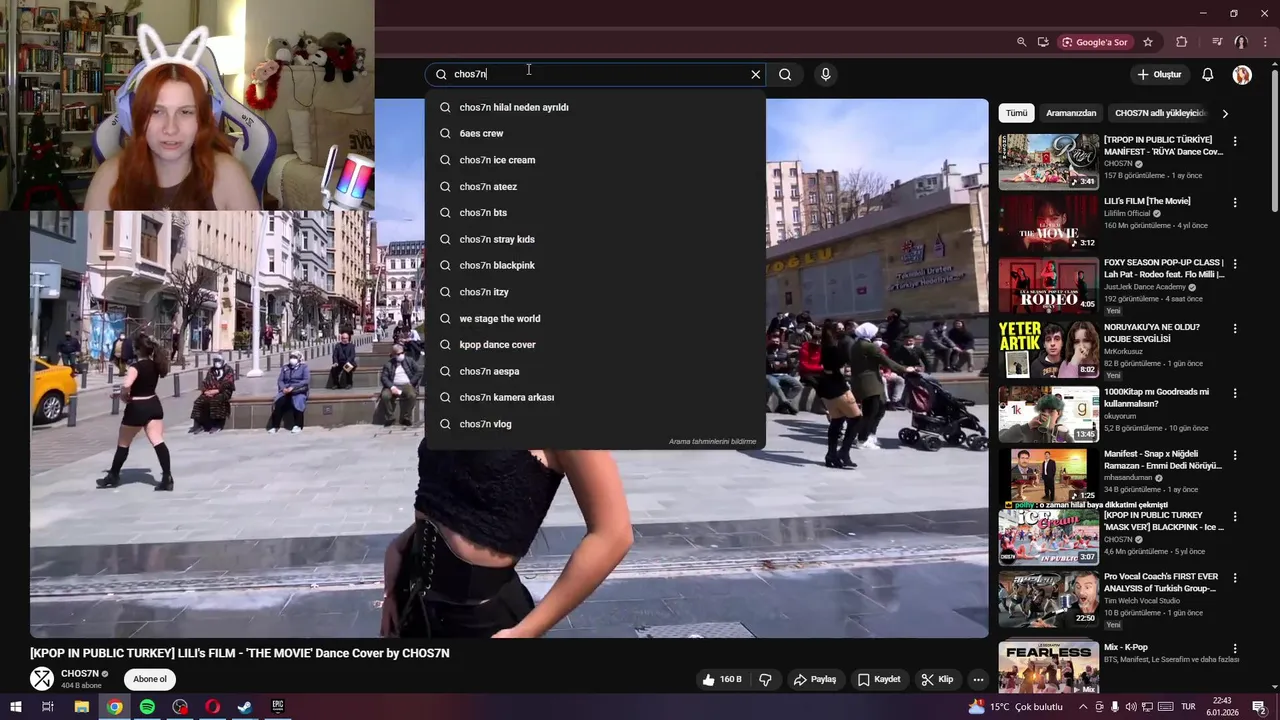Open options for LILI's FILM video
1280x720 pixels.
click(1235, 203)
